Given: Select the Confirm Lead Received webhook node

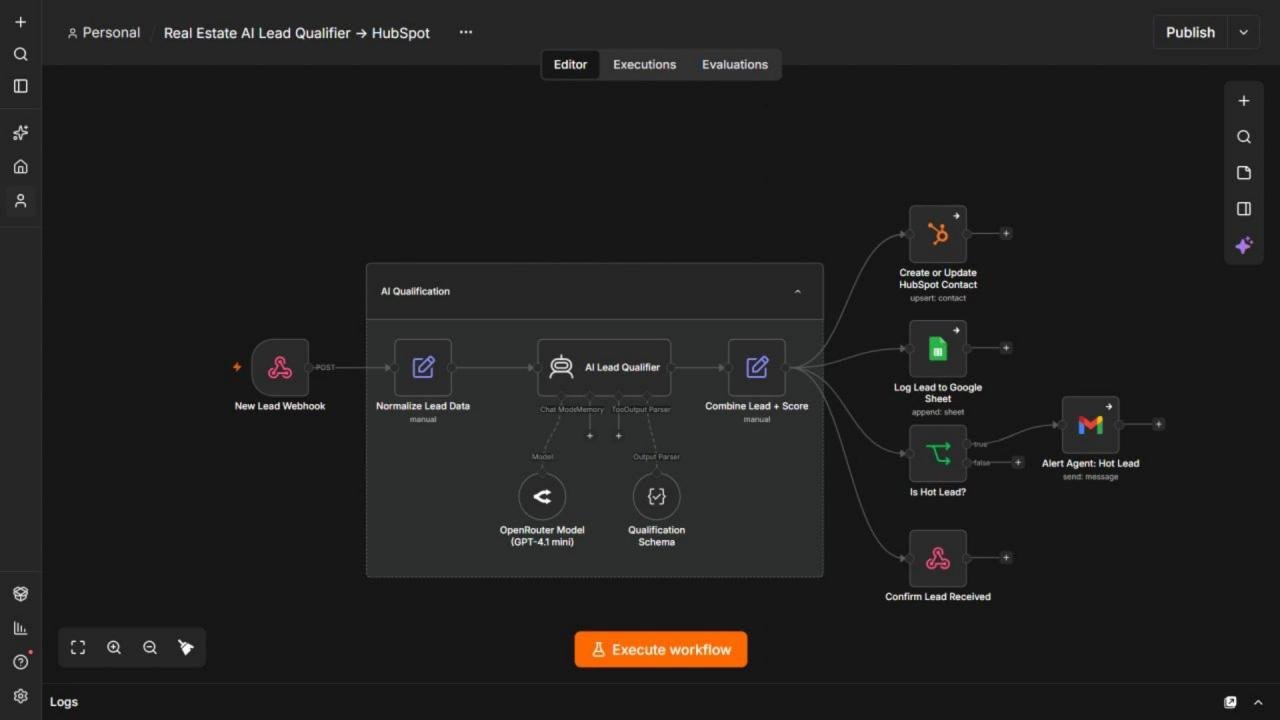Looking at the screenshot, I should click(938, 558).
